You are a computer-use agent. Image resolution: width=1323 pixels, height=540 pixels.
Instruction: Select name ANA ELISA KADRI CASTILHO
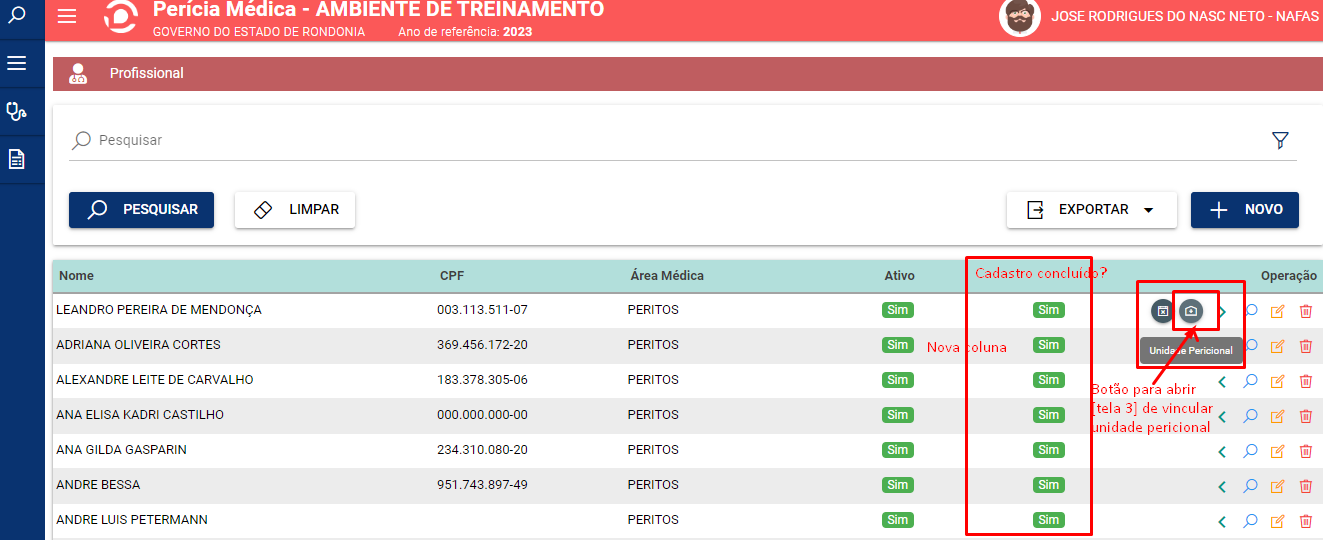click(x=140, y=415)
